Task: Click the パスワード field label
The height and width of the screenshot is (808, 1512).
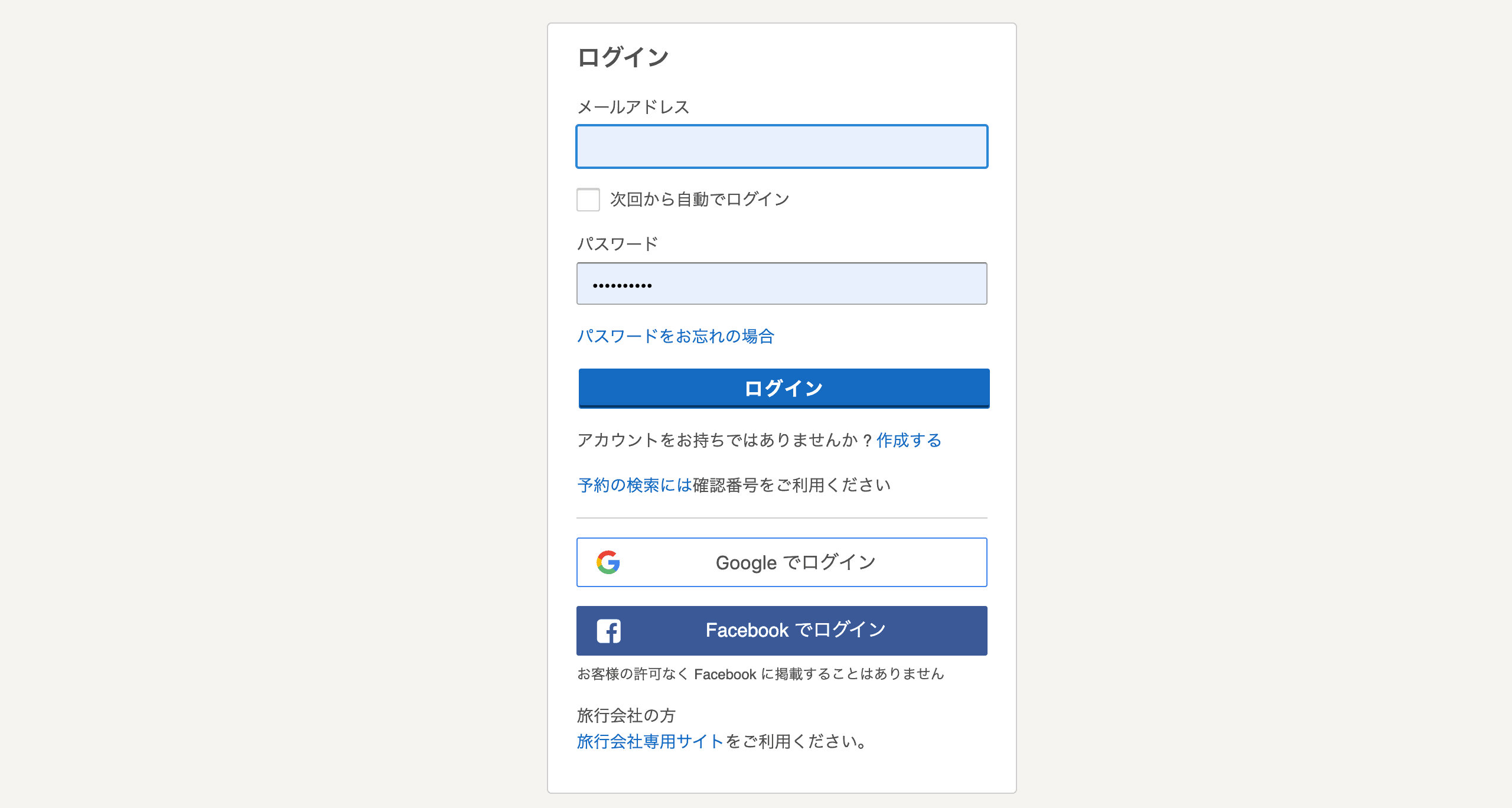Action: tap(618, 243)
